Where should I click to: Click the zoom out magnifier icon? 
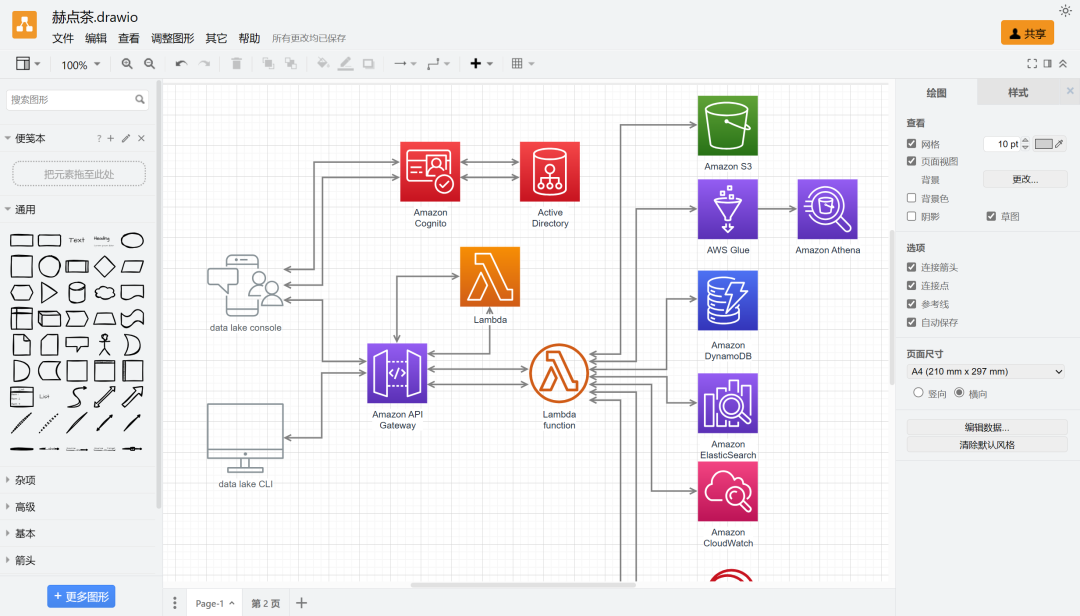(x=149, y=63)
